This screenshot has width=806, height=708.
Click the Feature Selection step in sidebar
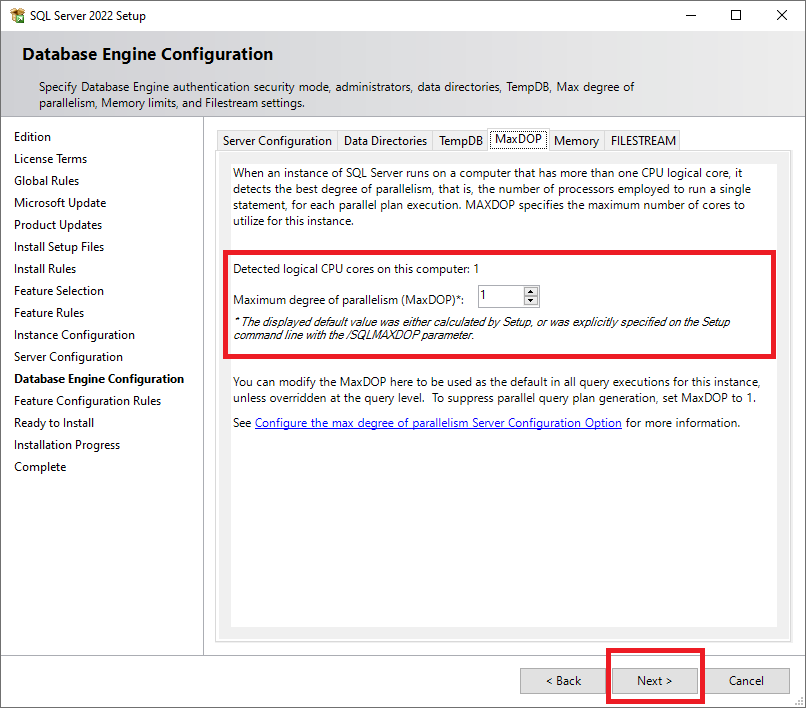point(59,291)
